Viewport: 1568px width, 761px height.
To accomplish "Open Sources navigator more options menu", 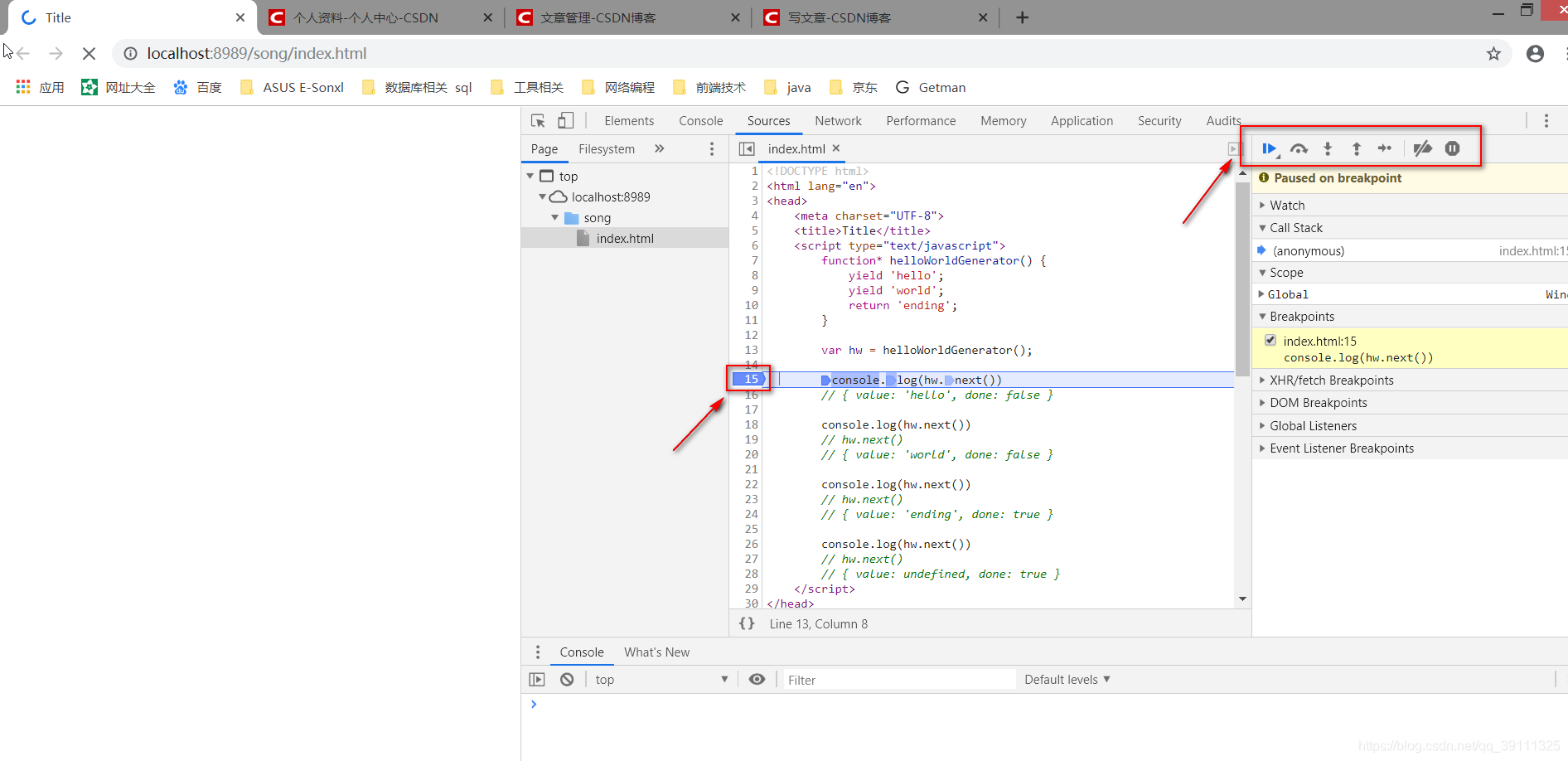I will tap(712, 148).
